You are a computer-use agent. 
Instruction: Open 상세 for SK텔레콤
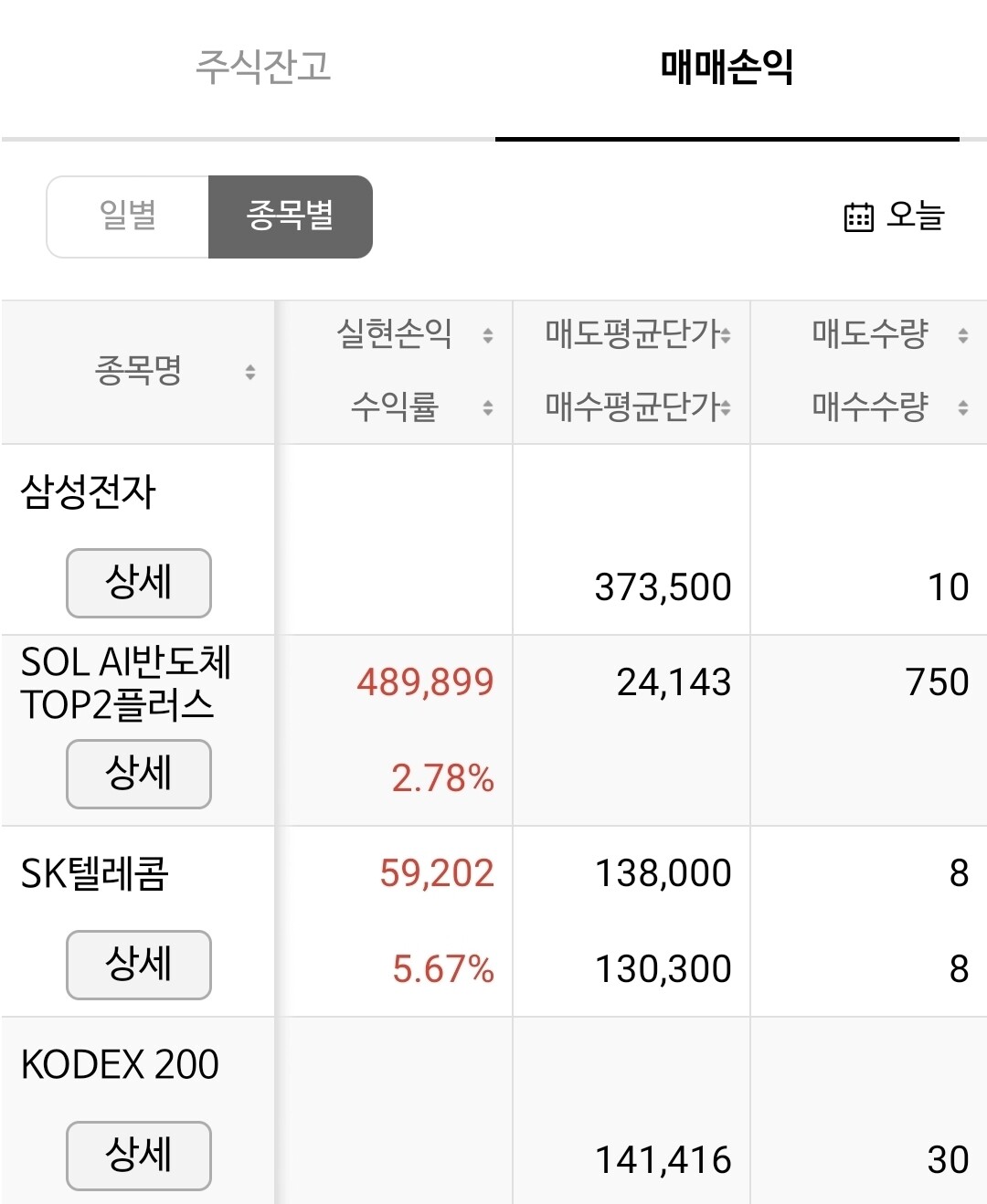pos(139,965)
